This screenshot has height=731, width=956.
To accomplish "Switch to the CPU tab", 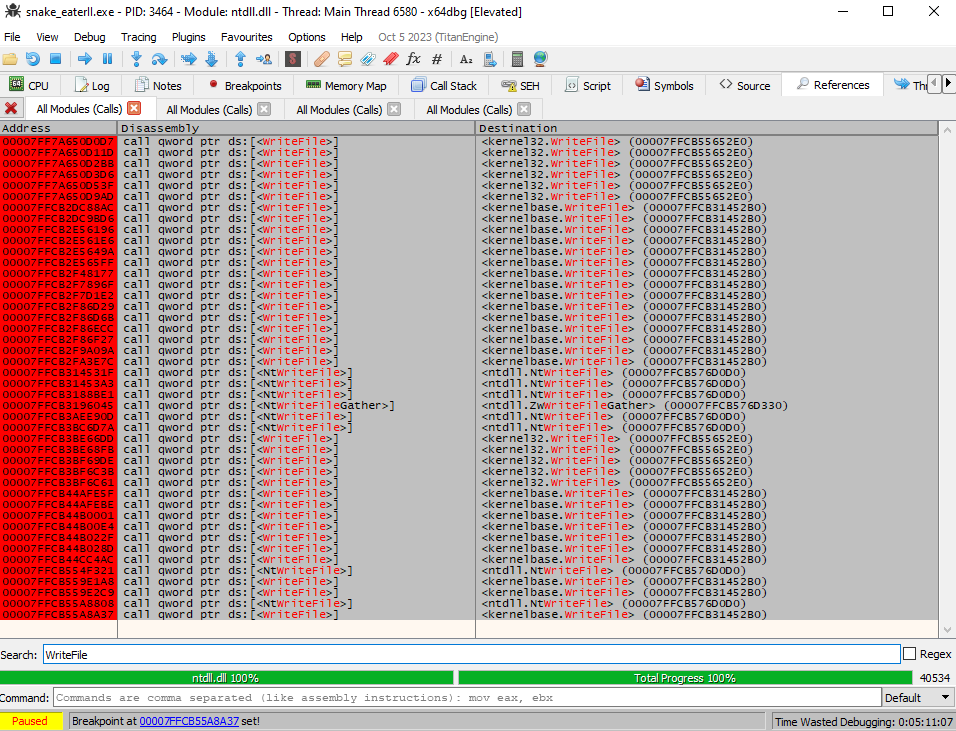I will coord(29,85).
